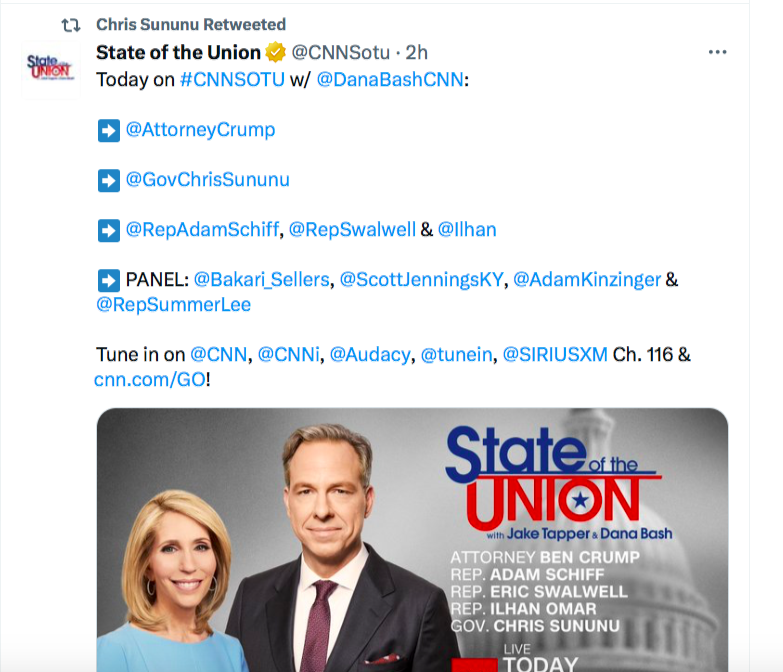Click the @ScottJenningsKY mention

[x=422, y=280]
